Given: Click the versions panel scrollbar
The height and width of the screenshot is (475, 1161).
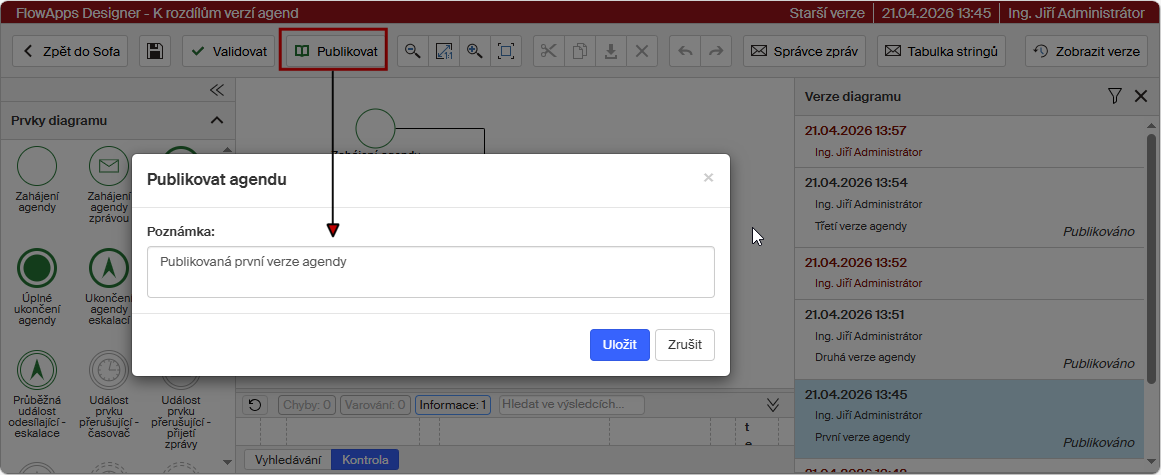Looking at the screenshot, I should [x=1151, y=259].
